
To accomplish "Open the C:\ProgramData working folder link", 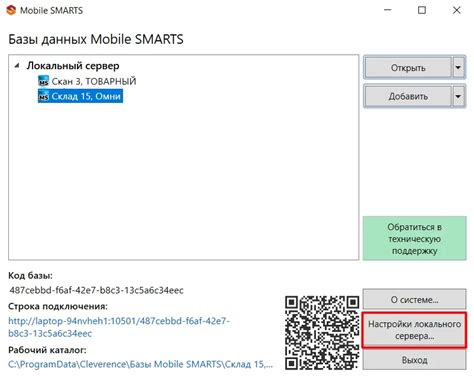I will click(x=140, y=364).
